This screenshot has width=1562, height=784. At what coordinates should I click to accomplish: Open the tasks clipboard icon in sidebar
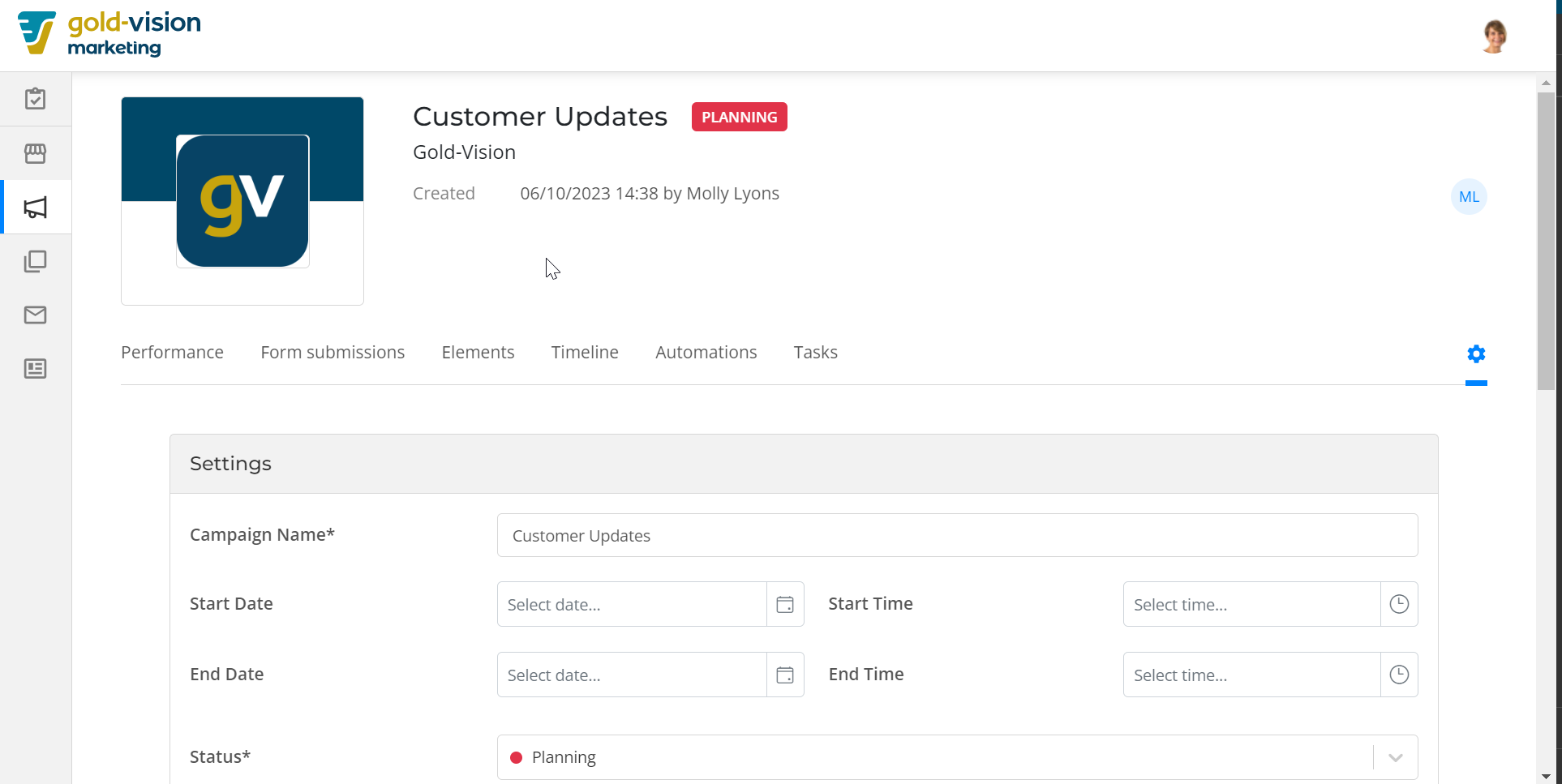pyautogui.click(x=35, y=99)
